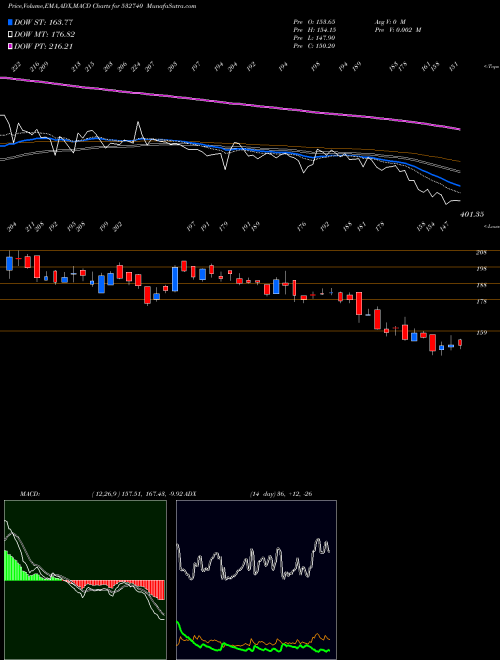Click the 'Pre C: 150.20' value
This screenshot has width=500, height=660.
(314, 46)
